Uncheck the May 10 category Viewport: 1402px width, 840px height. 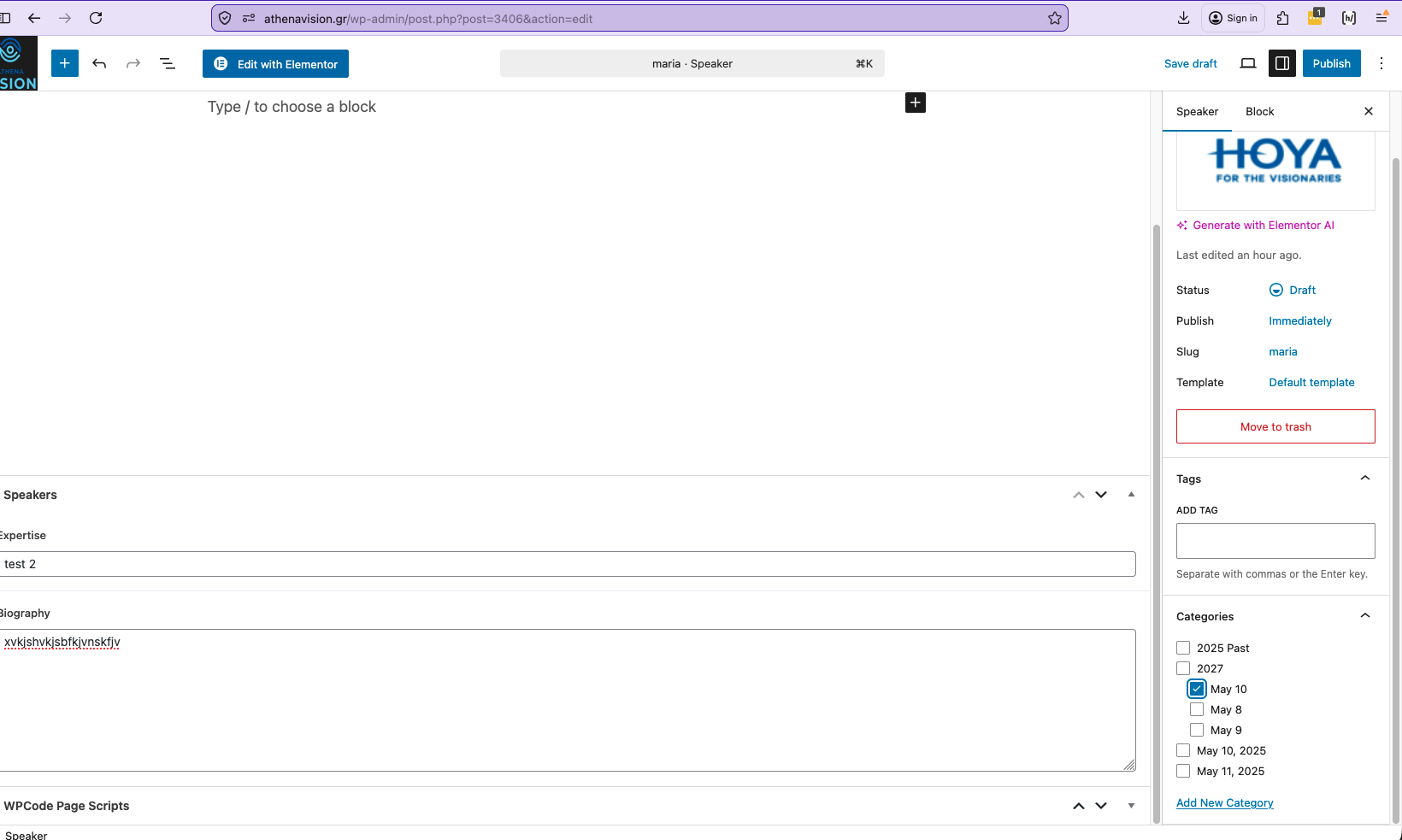pyautogui.click(x=1197, y=689)
